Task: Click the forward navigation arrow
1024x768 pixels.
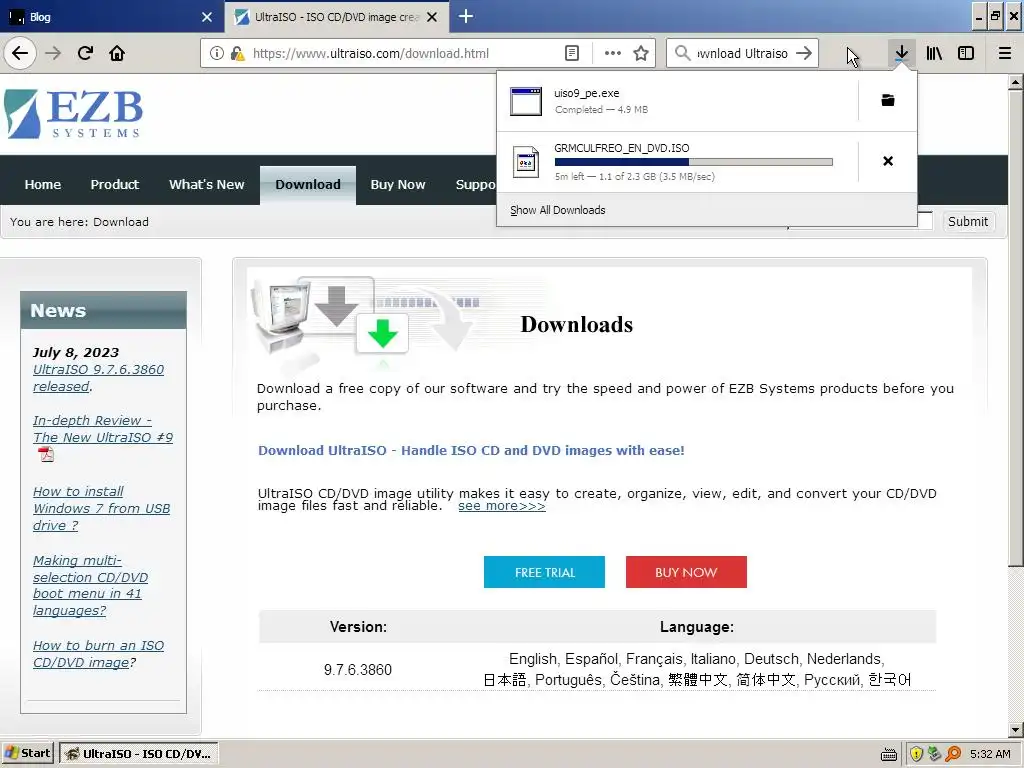Action: 53,53
